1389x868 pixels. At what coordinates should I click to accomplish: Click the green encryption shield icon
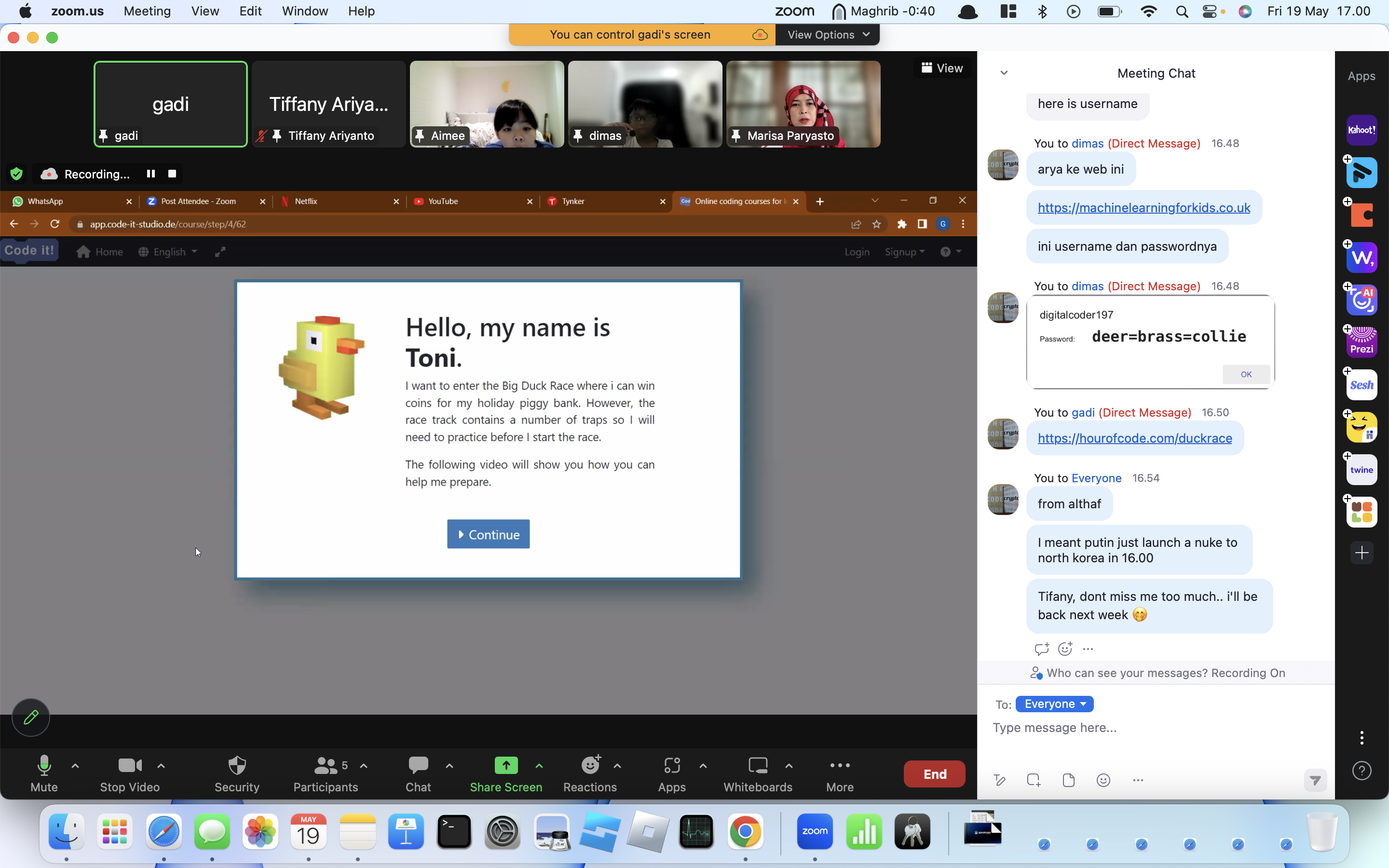pos(16,174)
